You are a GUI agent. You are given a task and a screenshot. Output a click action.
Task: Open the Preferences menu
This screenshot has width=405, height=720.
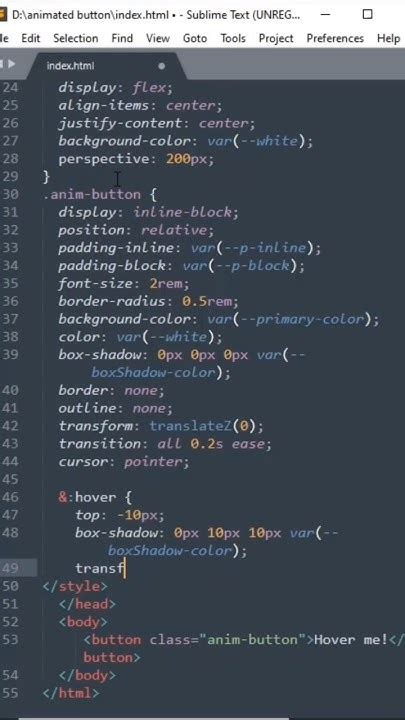click(335, 38)
